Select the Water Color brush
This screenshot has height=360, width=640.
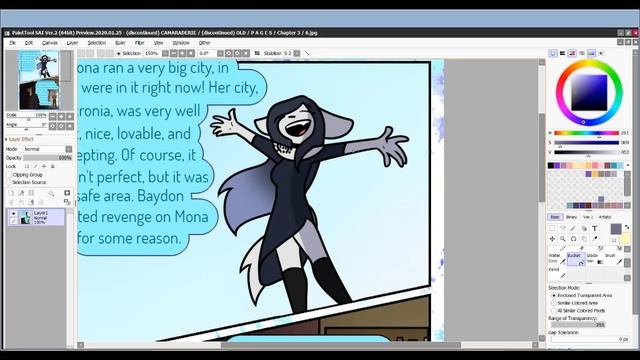point(557,259)
